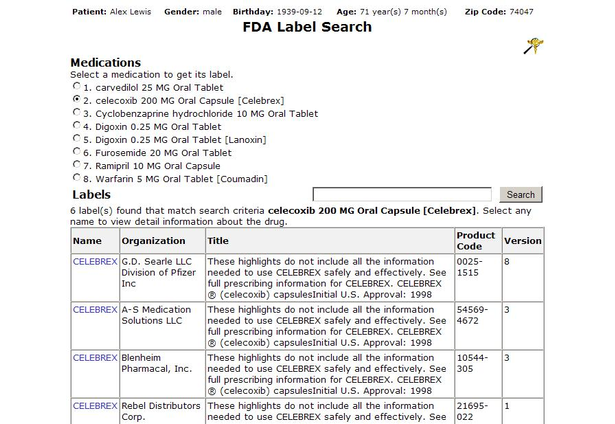Click the Search button
615x424 pixels.
point(521,195)
